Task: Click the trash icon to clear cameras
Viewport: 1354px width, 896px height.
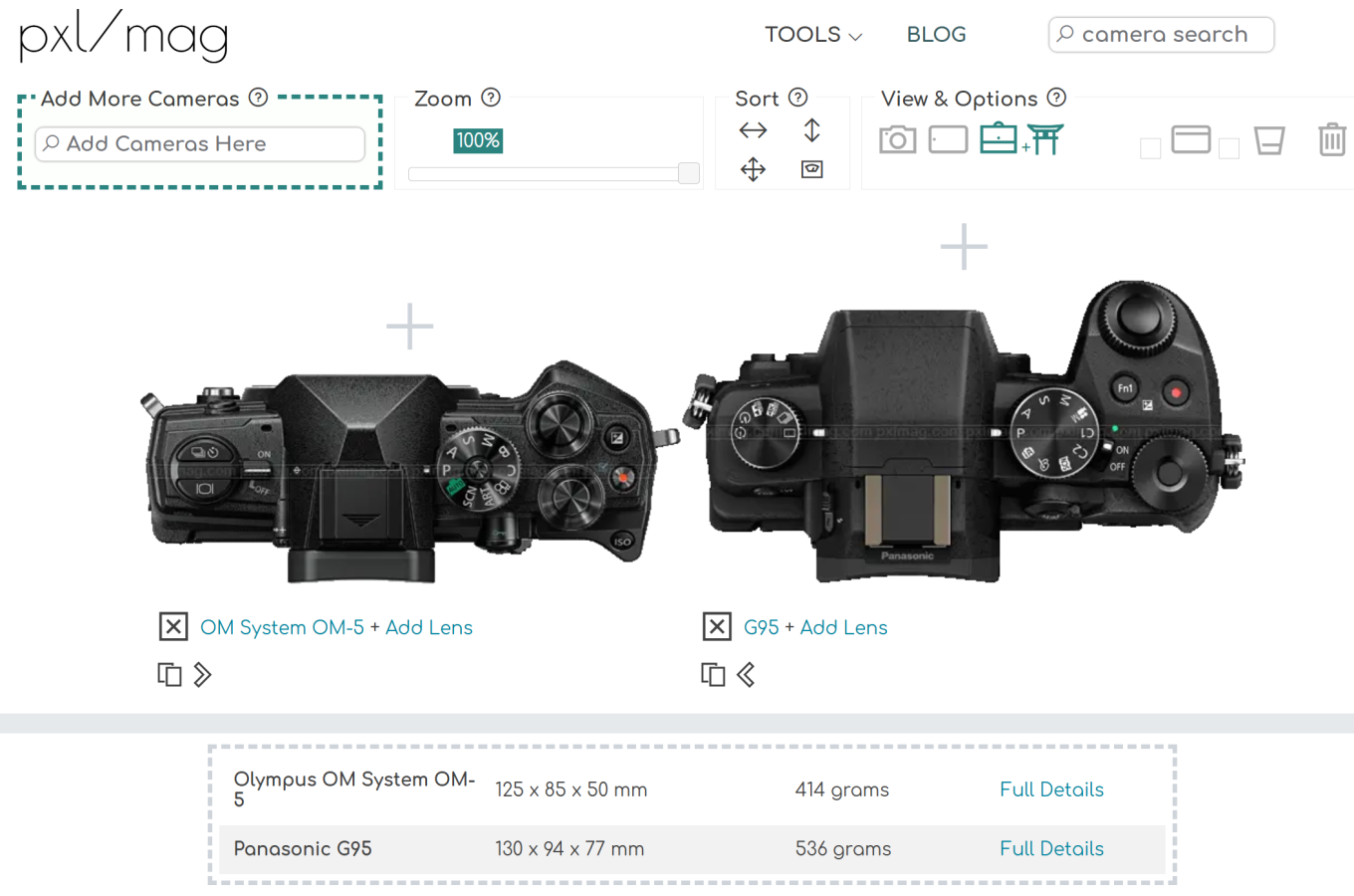Action: pyautogui.click(x=1331, y=139)
